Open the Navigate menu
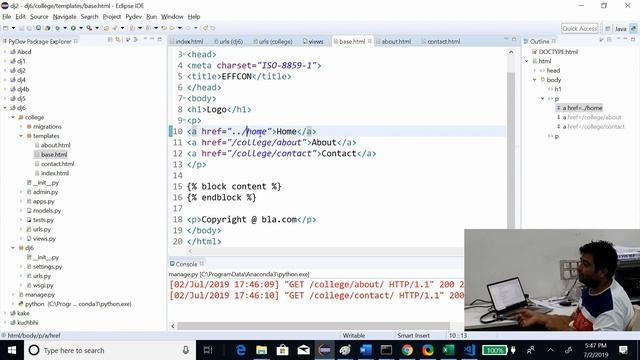Image resolution: width=640 pixels, height=360 pixels. 64,17
